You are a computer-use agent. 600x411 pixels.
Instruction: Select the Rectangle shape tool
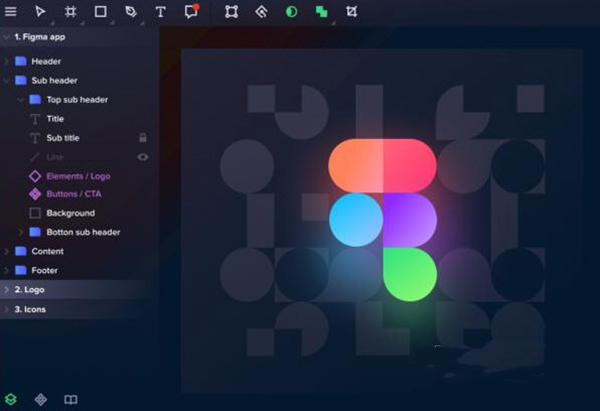100,12
